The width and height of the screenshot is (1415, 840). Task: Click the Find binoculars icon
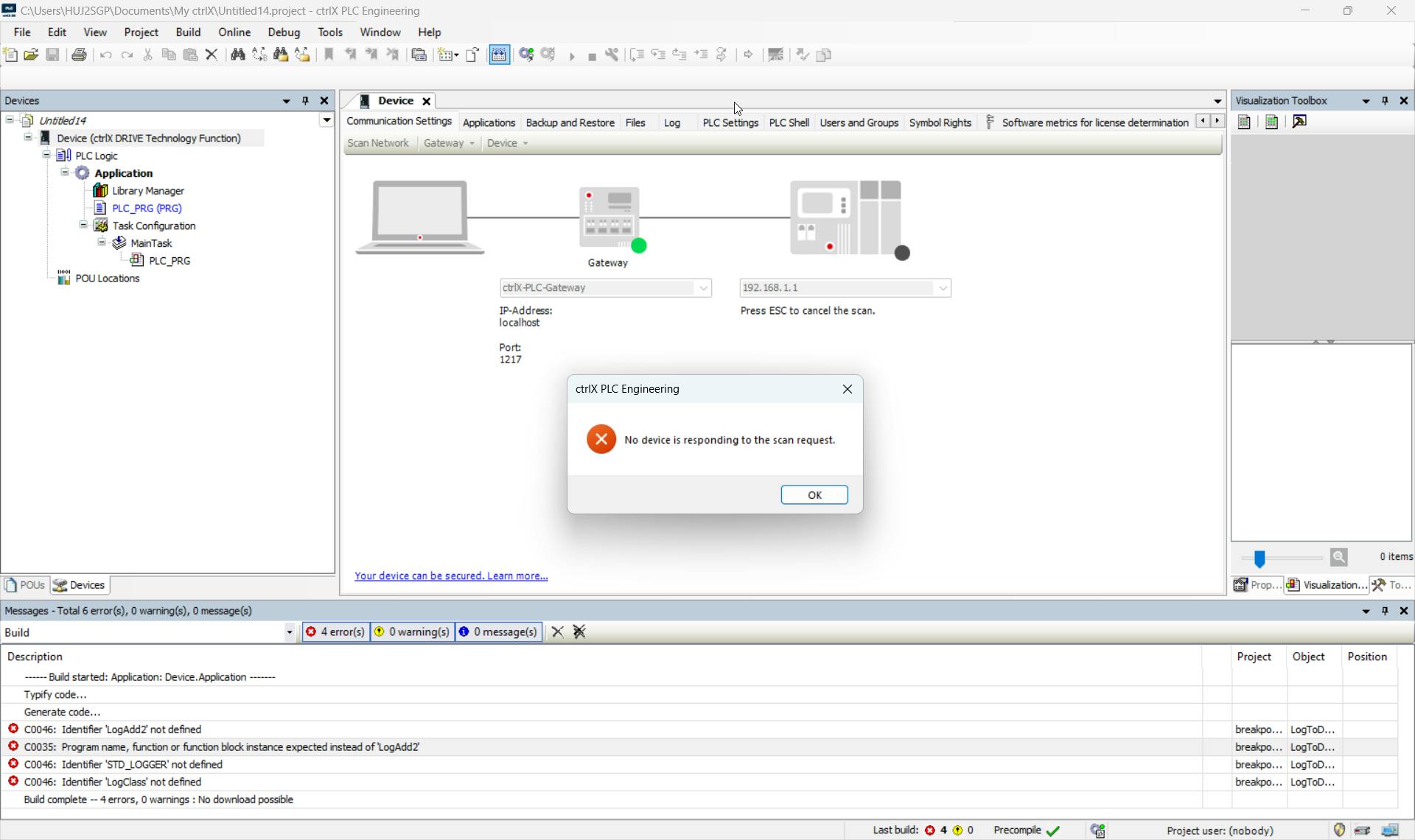pyautogui.click(x=237, y=55)
